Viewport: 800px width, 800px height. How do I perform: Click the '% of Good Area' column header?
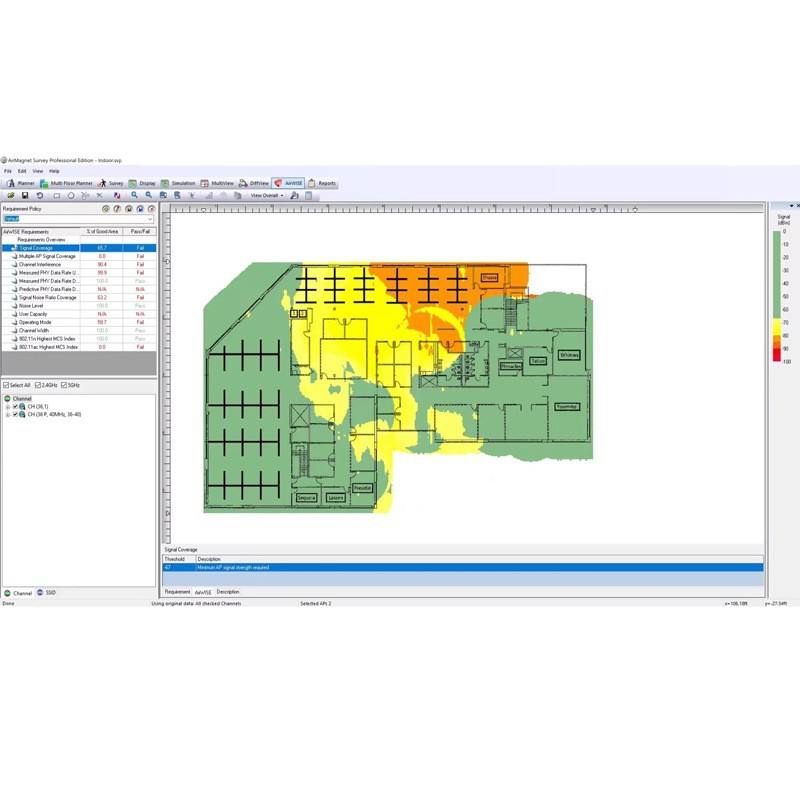[x=102, y=232]
